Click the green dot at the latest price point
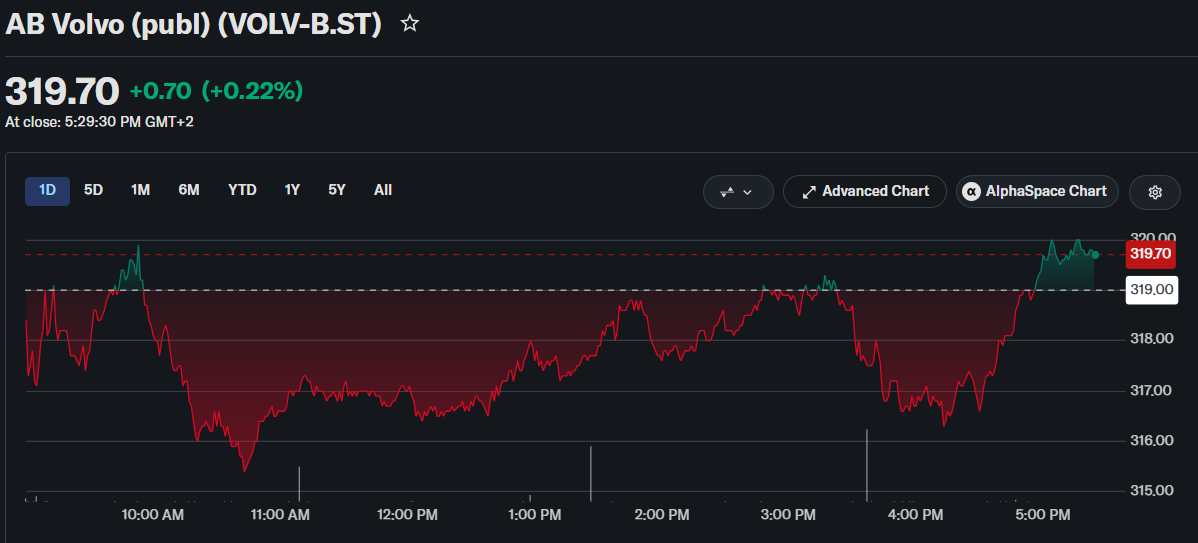 [x=1096, y=254]
